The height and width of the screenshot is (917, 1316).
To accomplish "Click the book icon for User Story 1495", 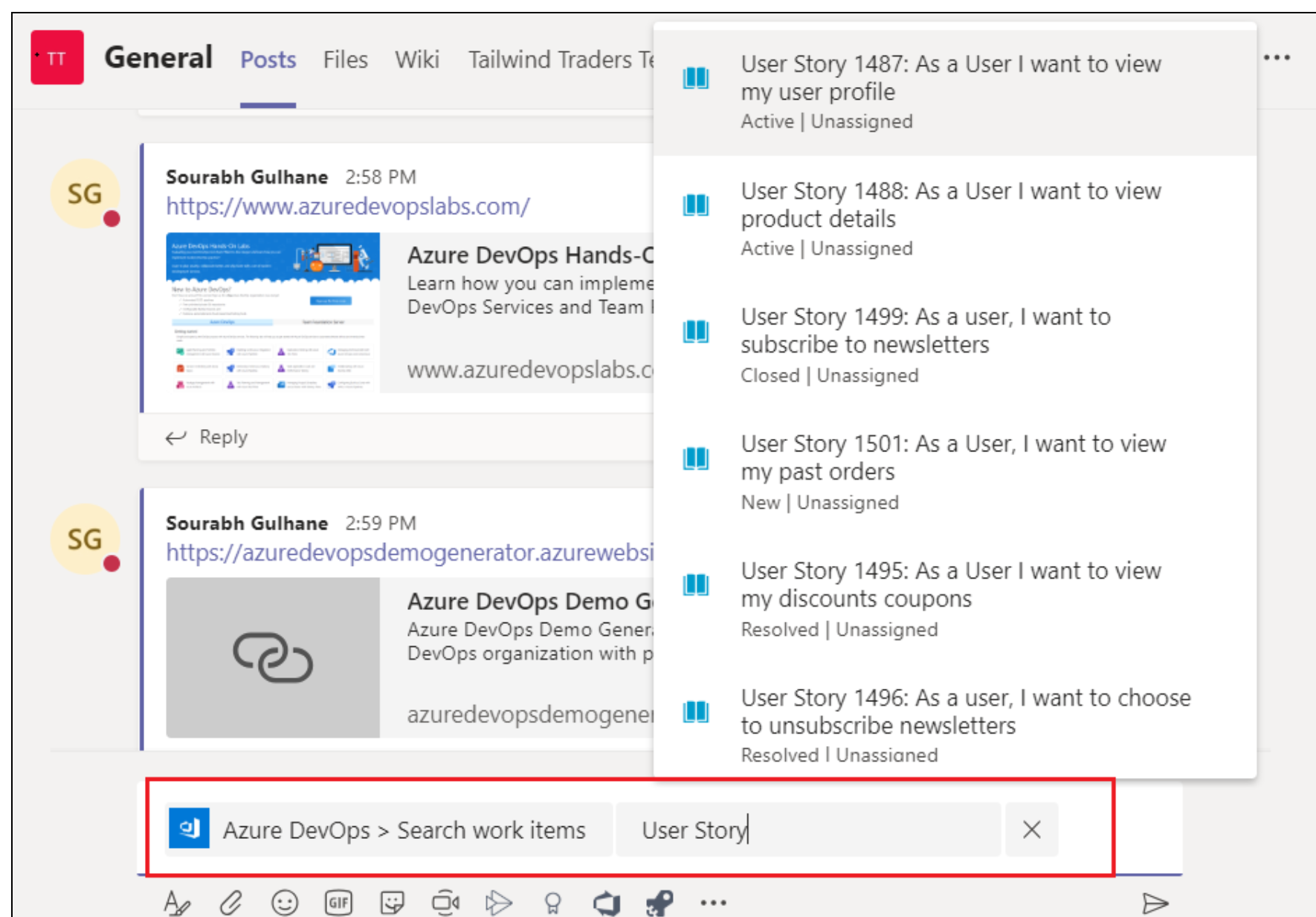I will click(x=696, y=585).
